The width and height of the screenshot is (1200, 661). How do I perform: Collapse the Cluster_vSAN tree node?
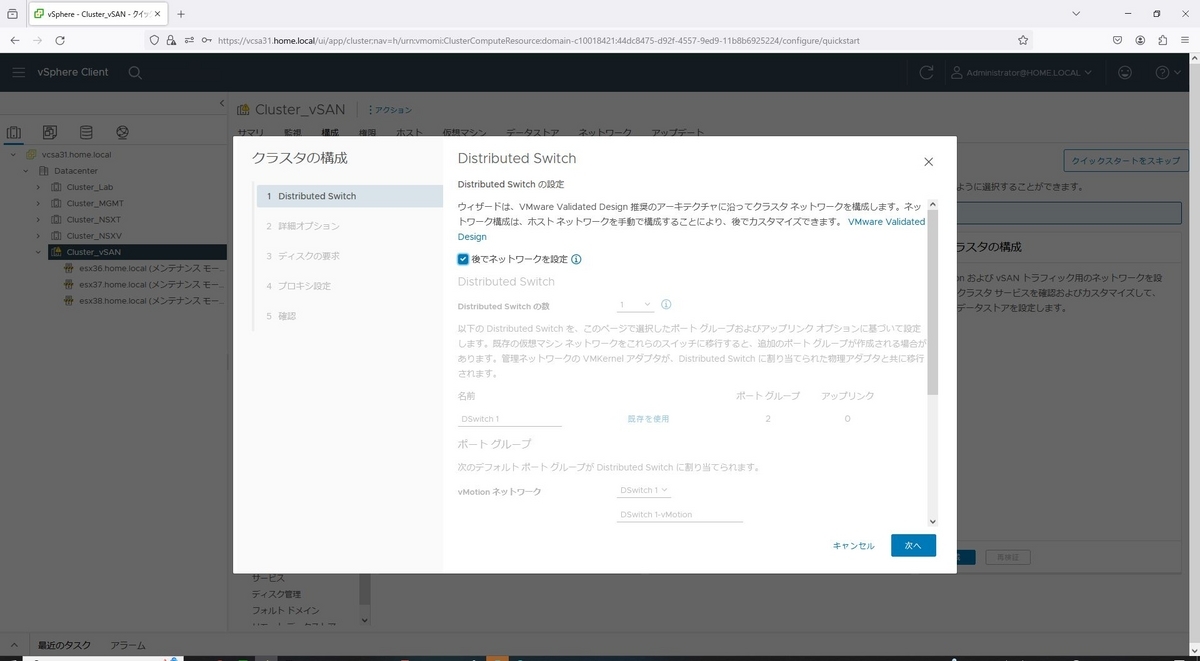point(39,252)
